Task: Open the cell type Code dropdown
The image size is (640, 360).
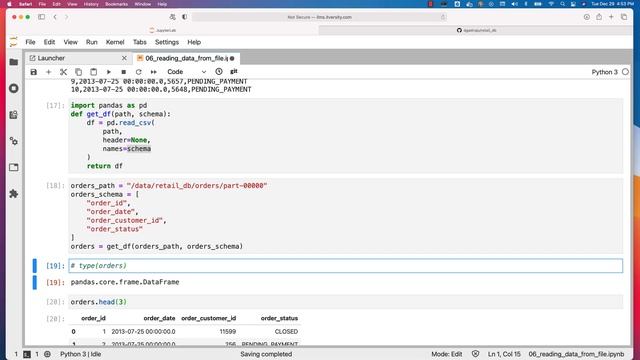Action: 186,72
